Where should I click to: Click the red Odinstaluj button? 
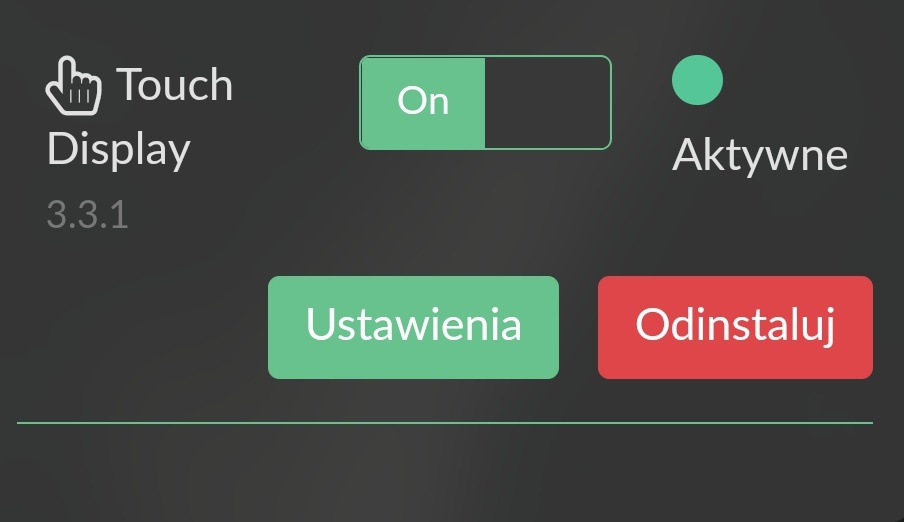[x=735, y=327]
